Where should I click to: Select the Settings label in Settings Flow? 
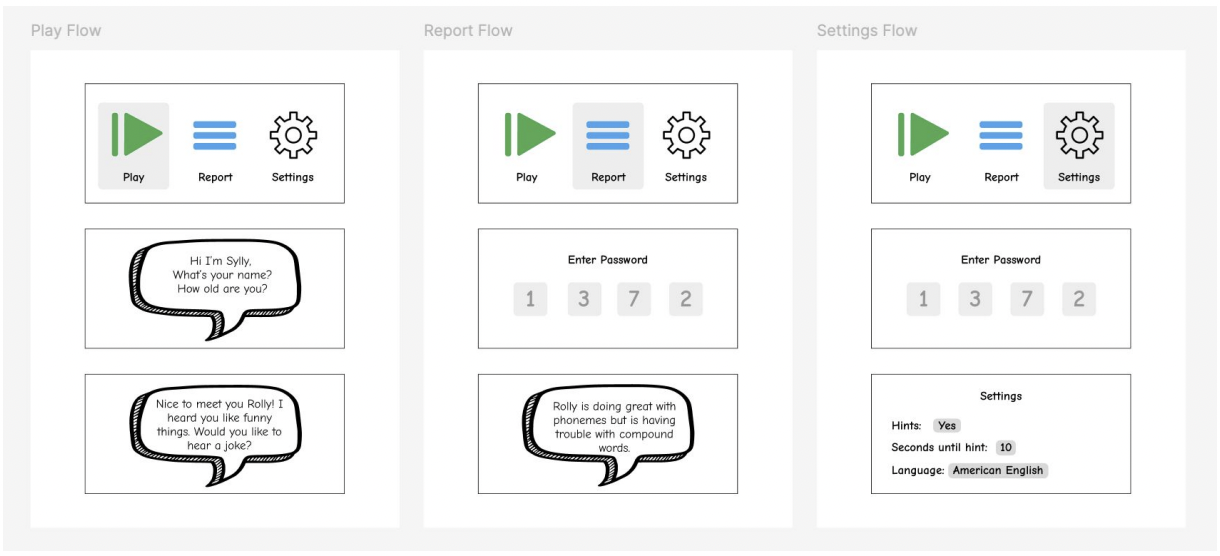[1079, 177]
